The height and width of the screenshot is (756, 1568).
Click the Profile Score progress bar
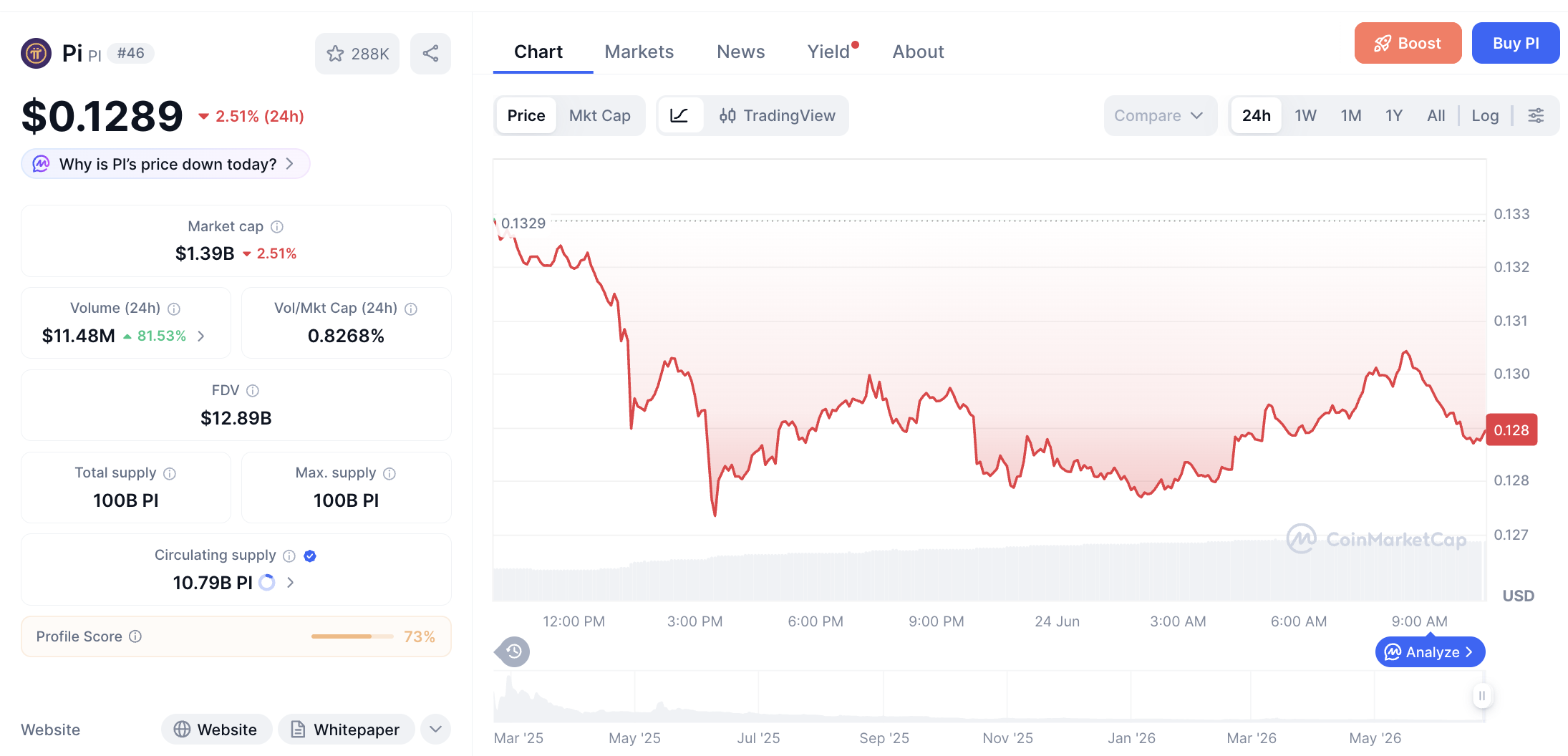[352, 636]
